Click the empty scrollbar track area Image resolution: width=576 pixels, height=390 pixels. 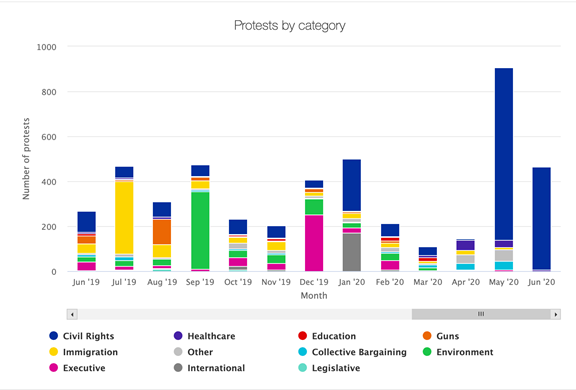pos(244,314)
